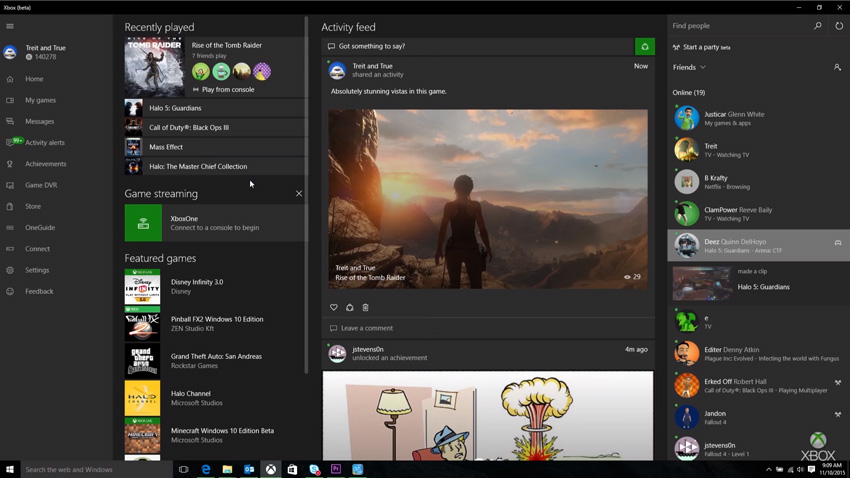The height and width of the screenshot is (478, 850).
Task: Select OneGuide in the sidebar
Action: coord(40,228)
